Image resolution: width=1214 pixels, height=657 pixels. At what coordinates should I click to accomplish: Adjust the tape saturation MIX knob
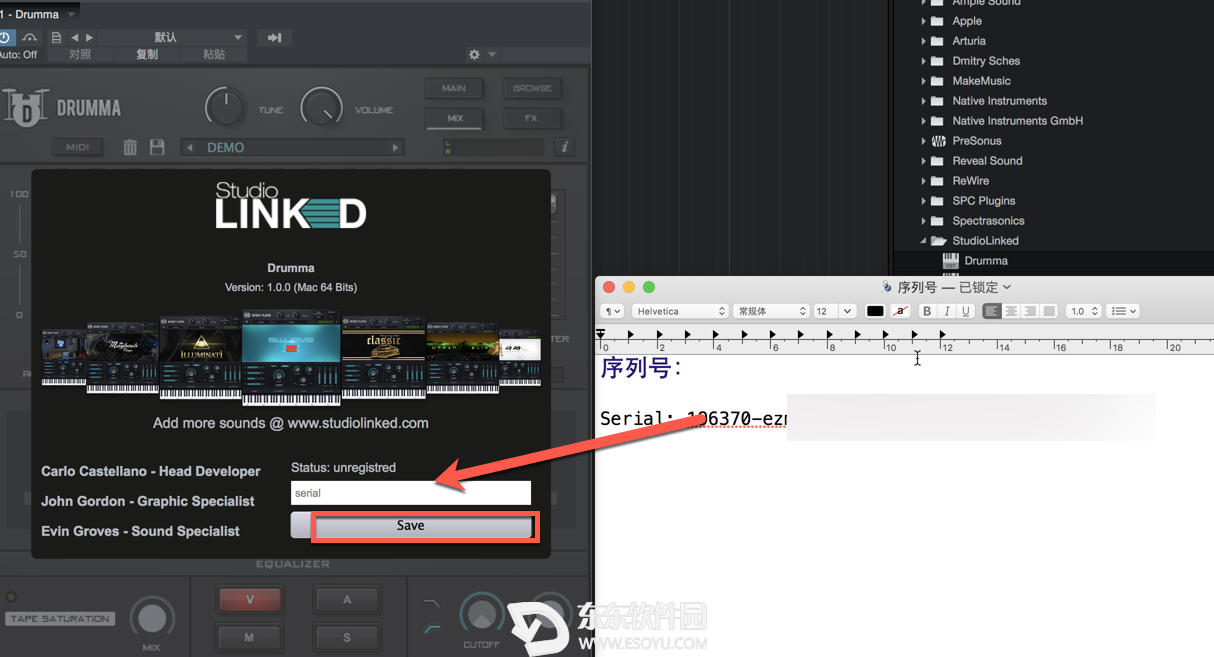(152, 617)
